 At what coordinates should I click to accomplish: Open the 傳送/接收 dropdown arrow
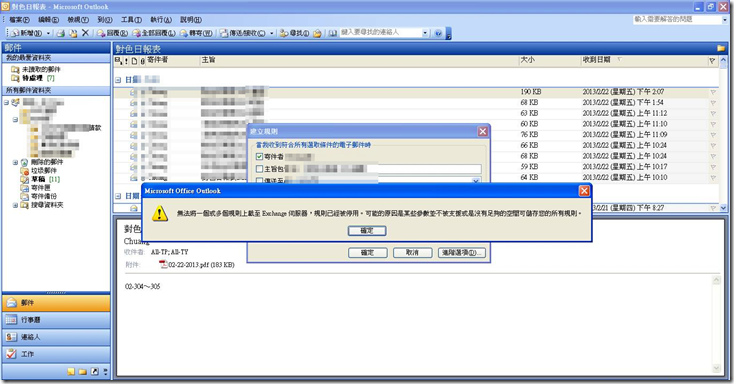tap(272, 33)
